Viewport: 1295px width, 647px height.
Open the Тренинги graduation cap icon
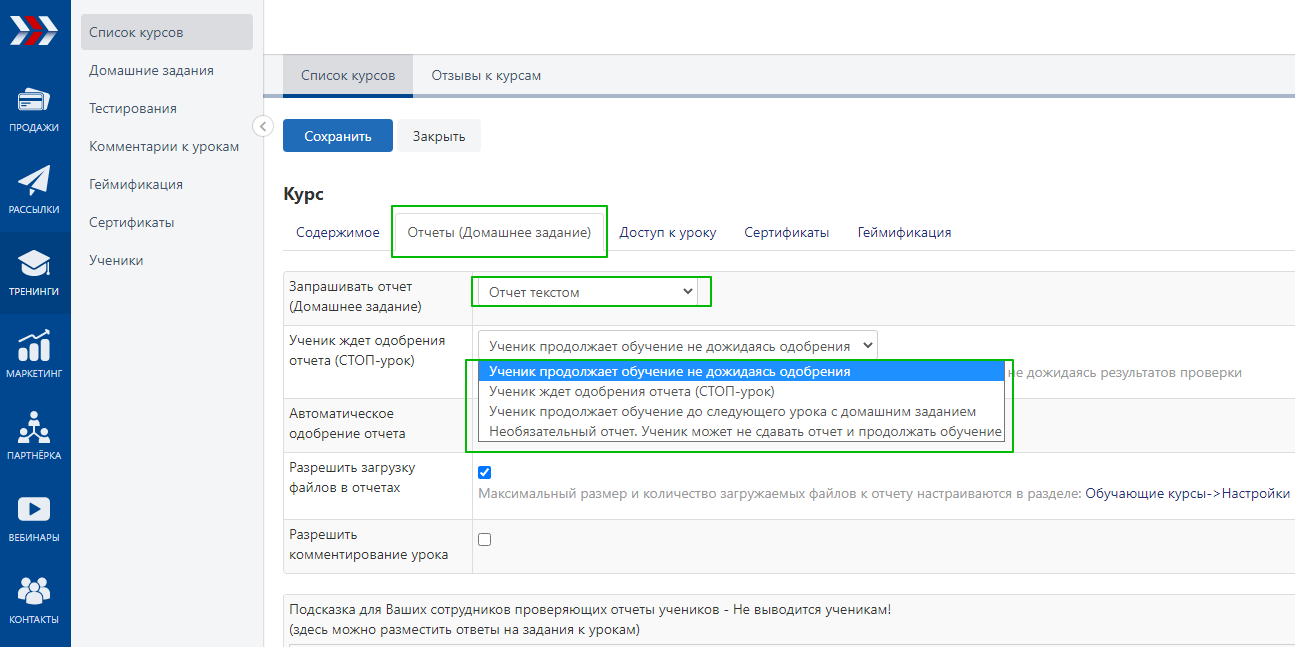pos(34,264)
